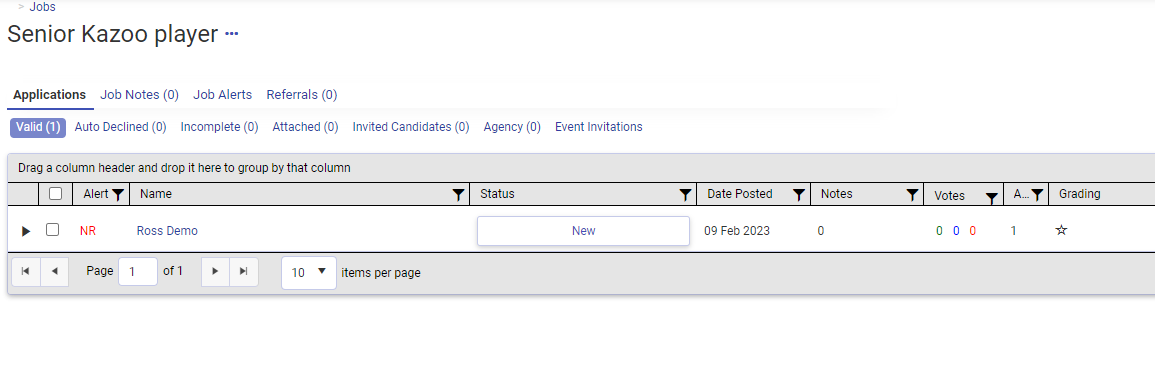Image resolution: width=1155 pixels, height=378 pixels.
Task: Open the A... column filter
Action: click(1037, 195)
